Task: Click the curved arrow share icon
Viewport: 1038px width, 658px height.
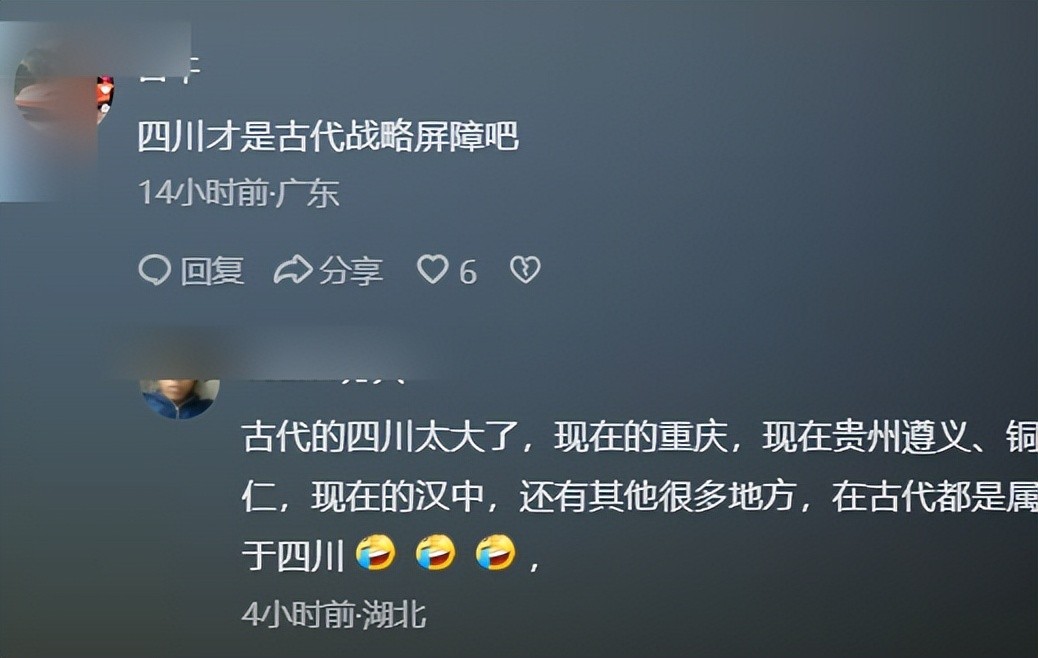Action: [x=293, y=270]
